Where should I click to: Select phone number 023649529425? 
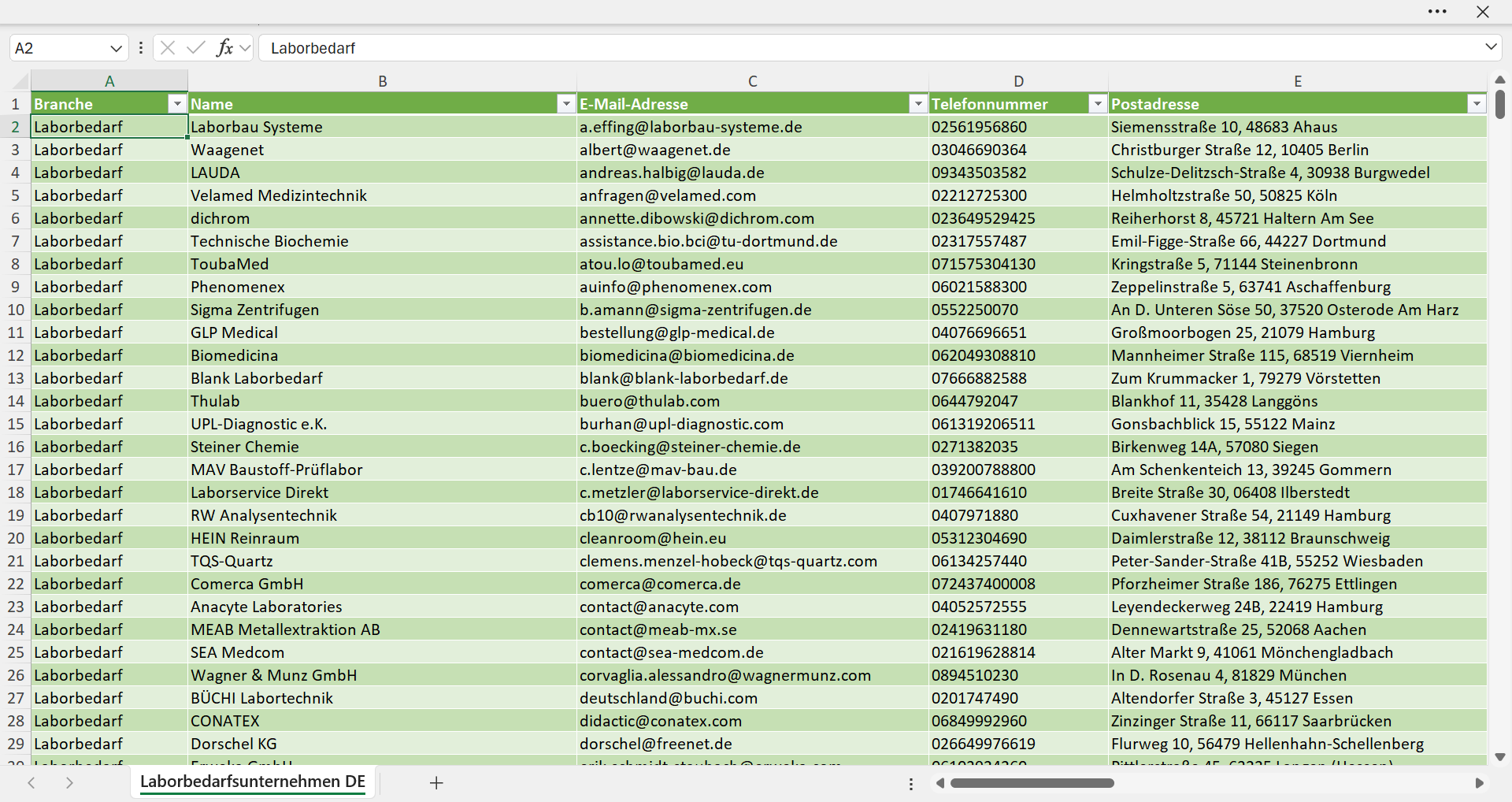pyautogui.click(x=1018, y=218)
